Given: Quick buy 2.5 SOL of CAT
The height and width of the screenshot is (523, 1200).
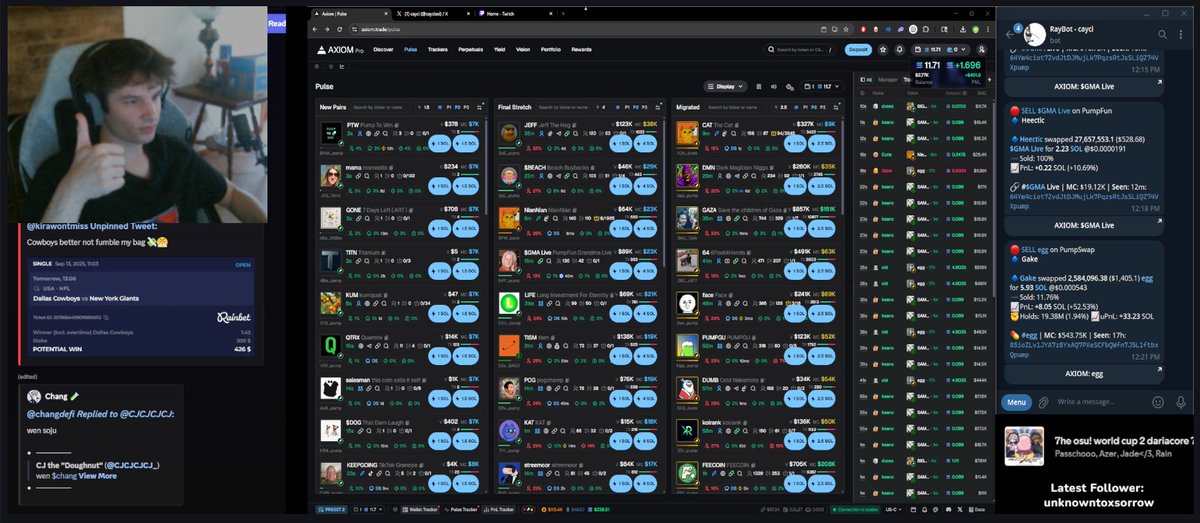Looking at the screenshot, I should [x=822, y=142].
